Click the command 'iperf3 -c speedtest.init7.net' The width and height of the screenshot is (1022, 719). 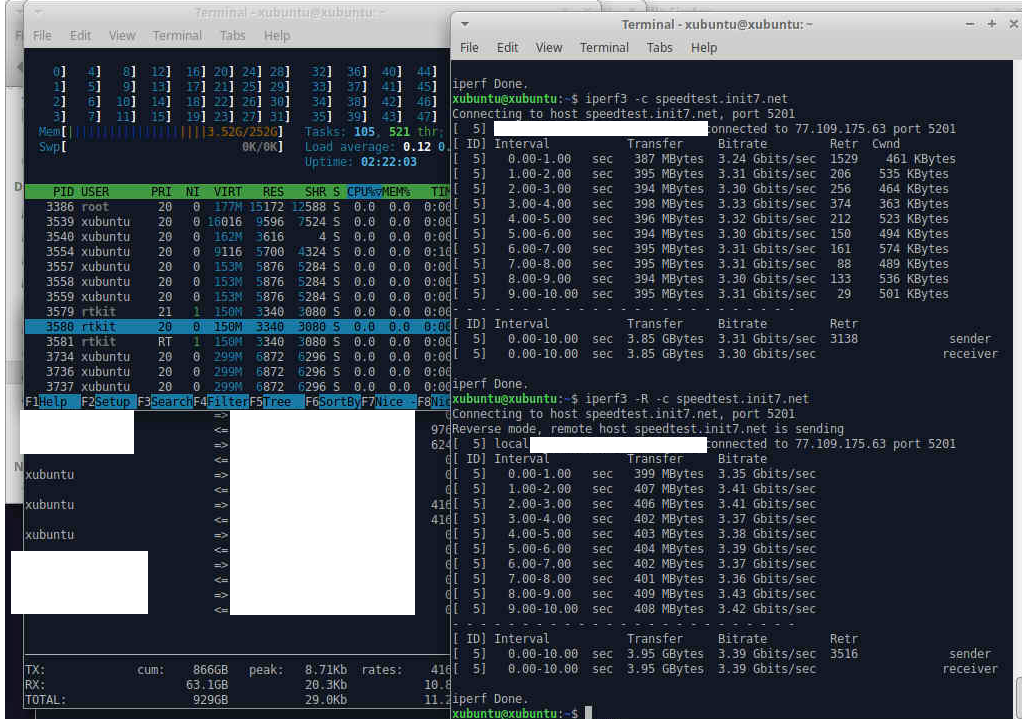(686, 98)
